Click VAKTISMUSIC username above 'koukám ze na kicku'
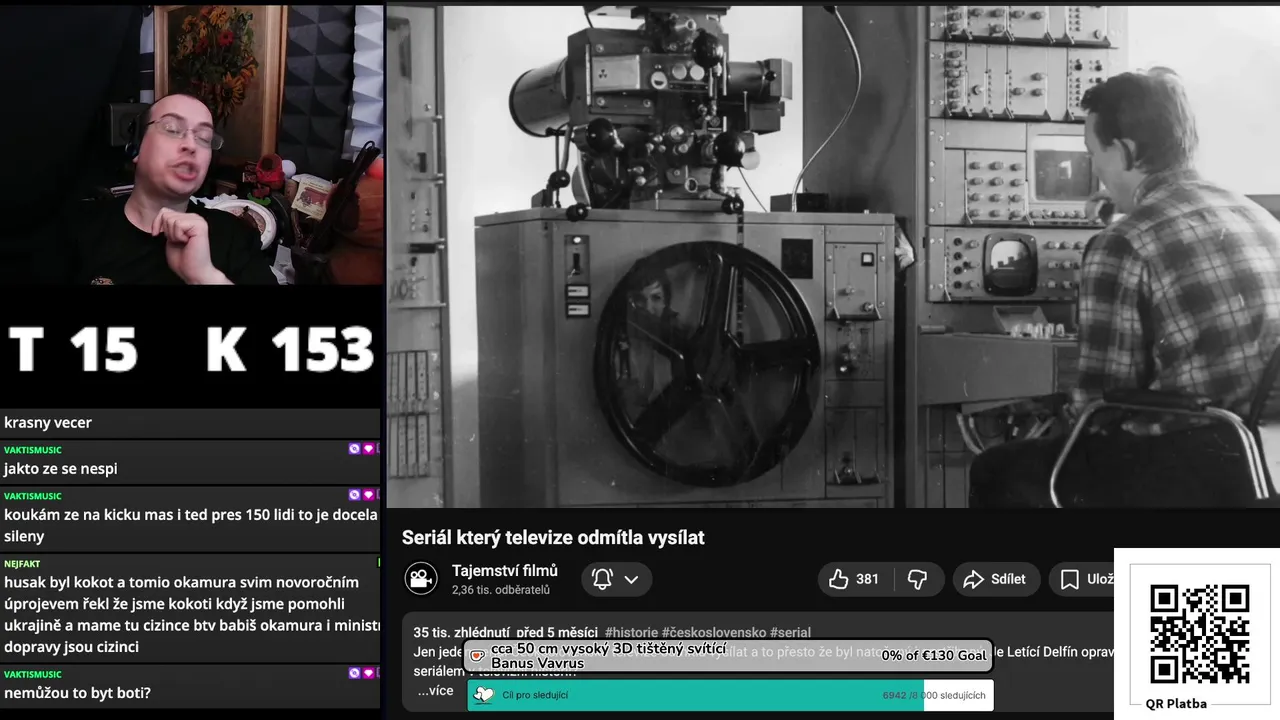This screenshot has width=1280, height=720. click(33, 496)
